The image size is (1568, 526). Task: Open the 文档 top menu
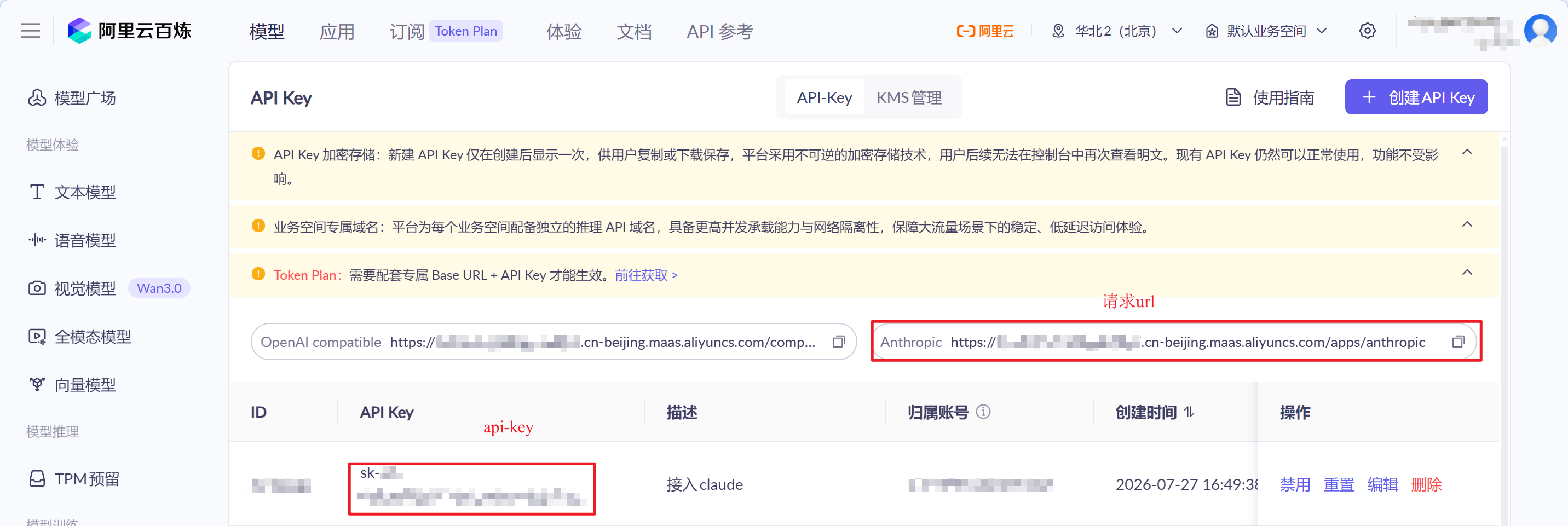click(x=633, y=31)
